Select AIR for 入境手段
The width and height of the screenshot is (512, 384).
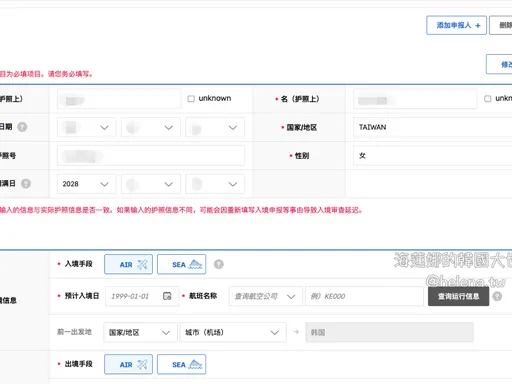tap(128, 264)
